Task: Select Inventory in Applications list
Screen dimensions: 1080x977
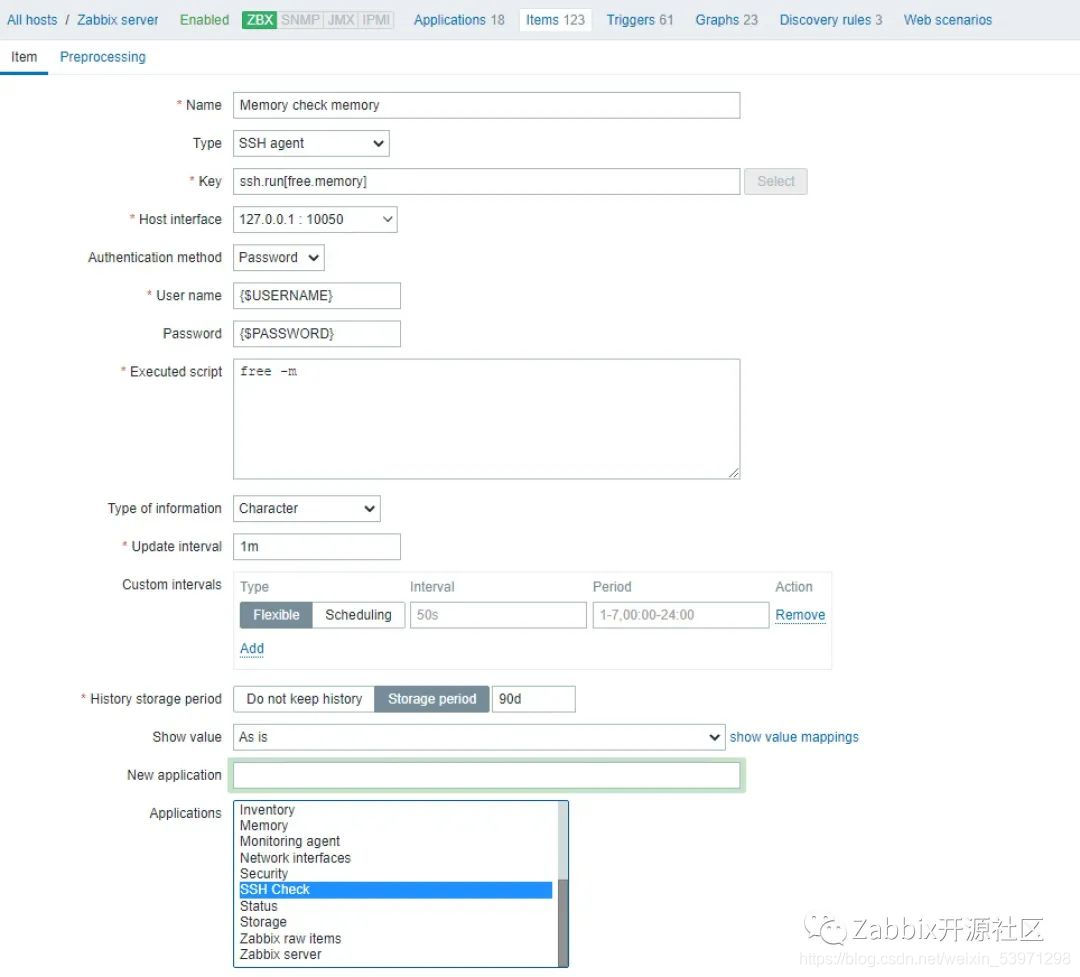Action: click(x=396, y=810)
